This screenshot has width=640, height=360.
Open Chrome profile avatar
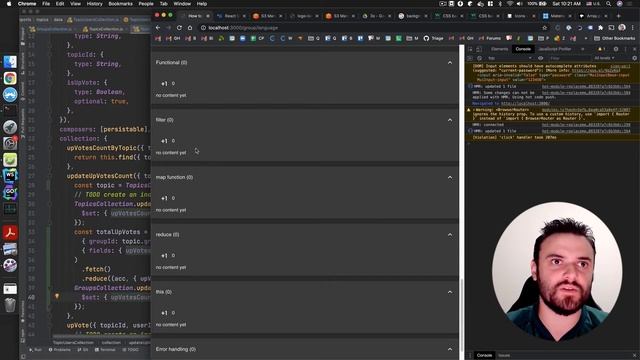coord(622,28)
